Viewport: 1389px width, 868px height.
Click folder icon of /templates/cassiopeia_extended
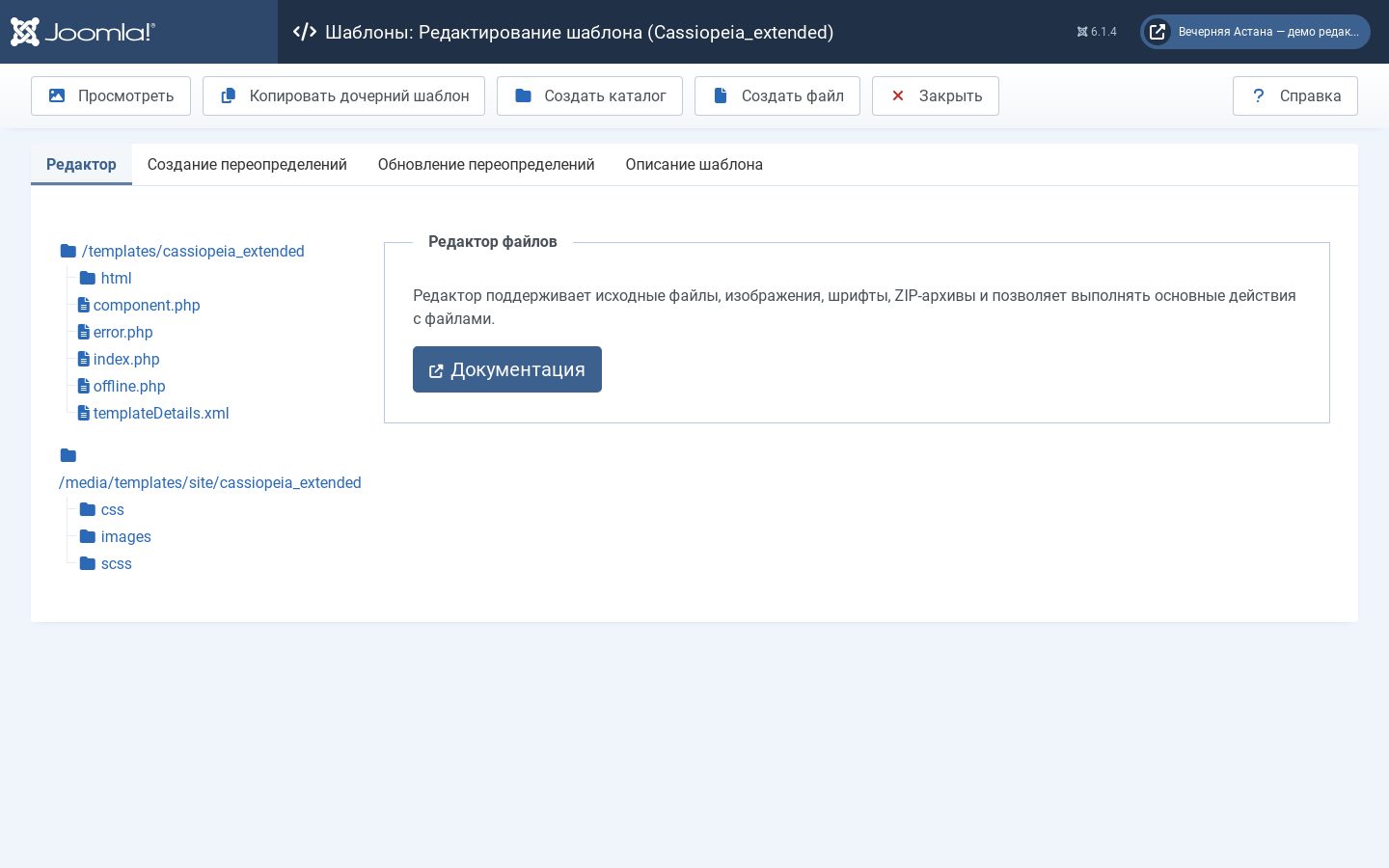[x=68, y=251]
